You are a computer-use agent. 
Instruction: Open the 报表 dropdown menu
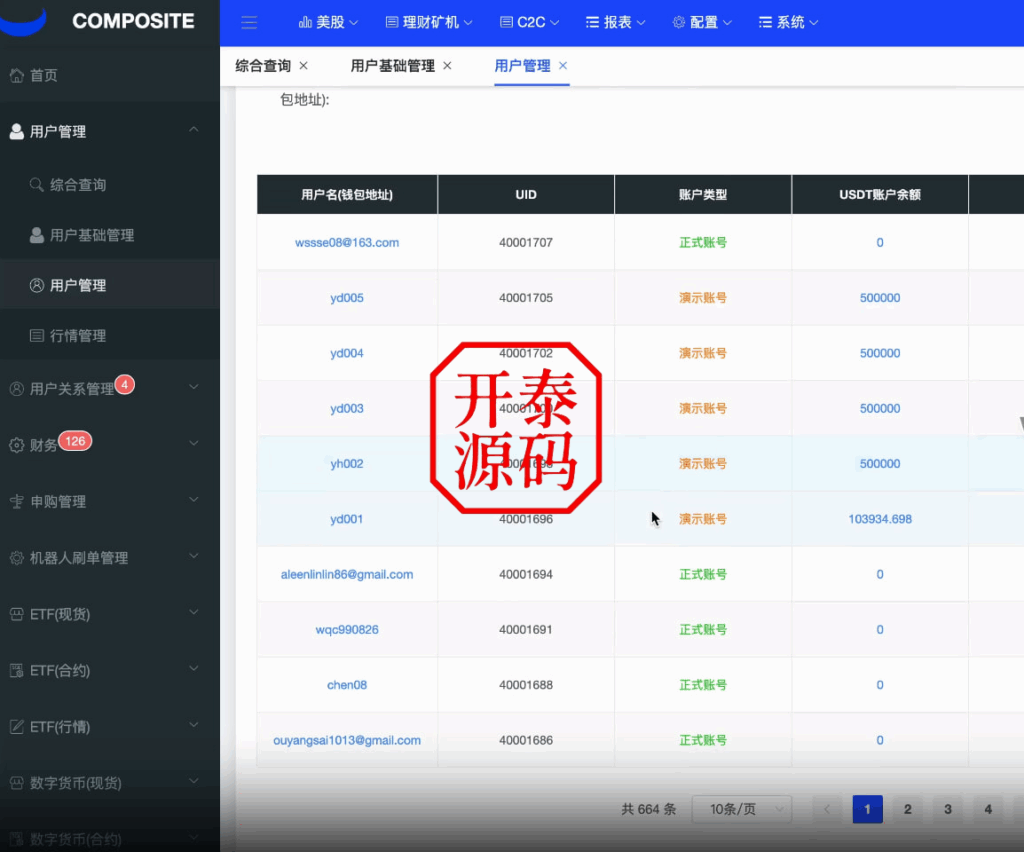click(x=616, y=22)
